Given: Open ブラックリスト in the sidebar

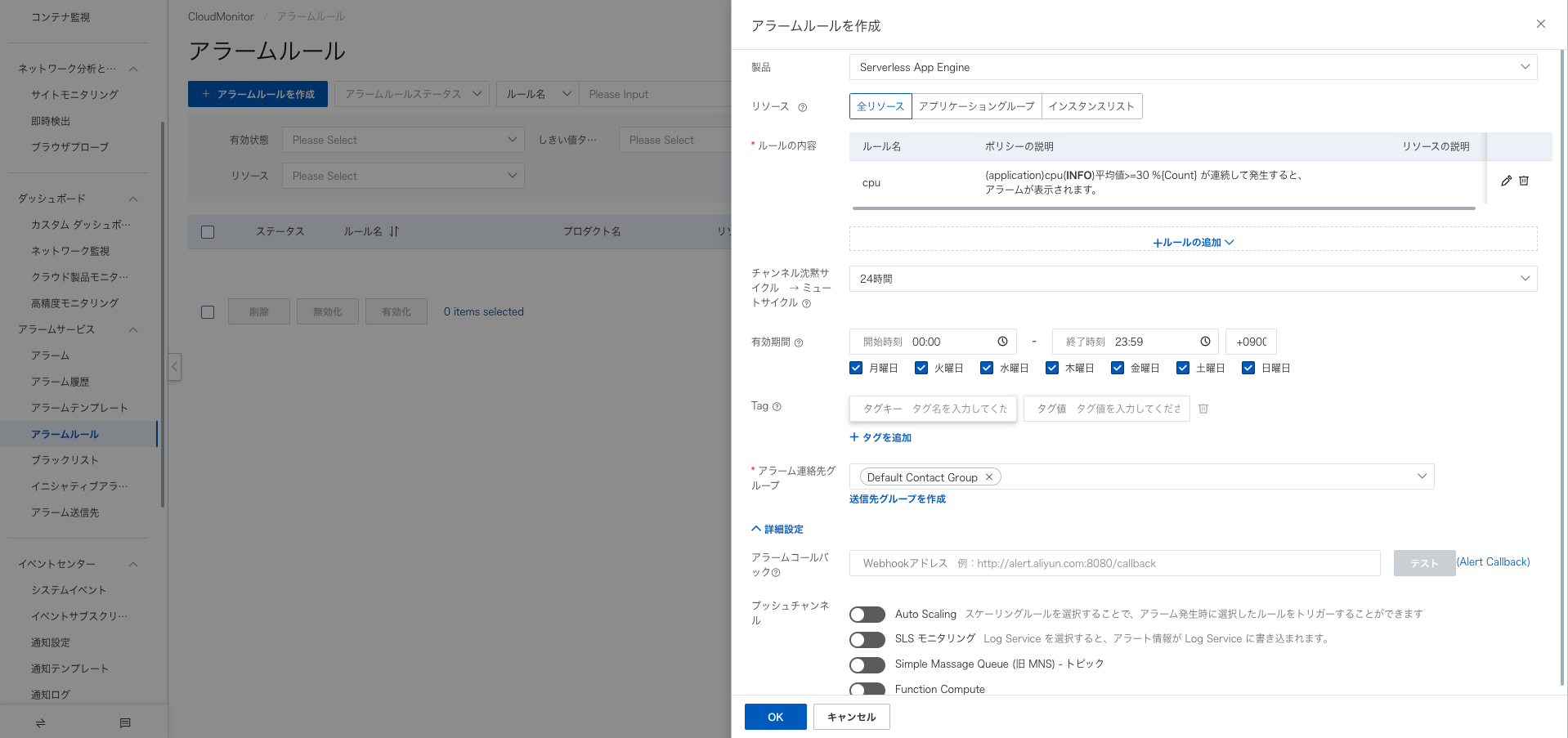Looking at the screenshot, I should pos(65,460).
